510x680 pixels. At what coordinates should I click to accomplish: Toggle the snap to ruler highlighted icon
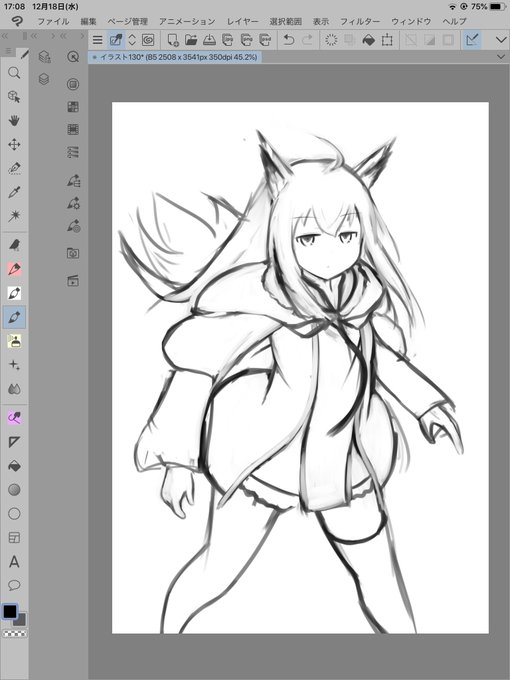[472, 40]
